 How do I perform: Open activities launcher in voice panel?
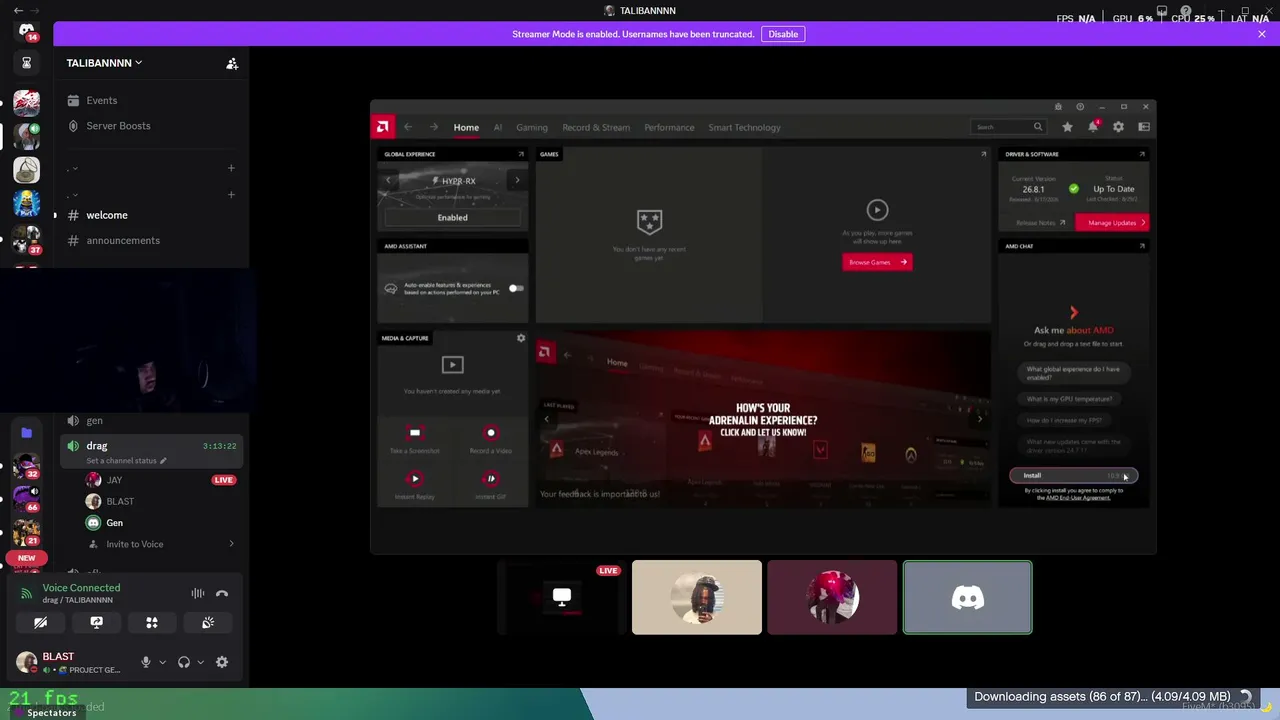coord(152,622)
